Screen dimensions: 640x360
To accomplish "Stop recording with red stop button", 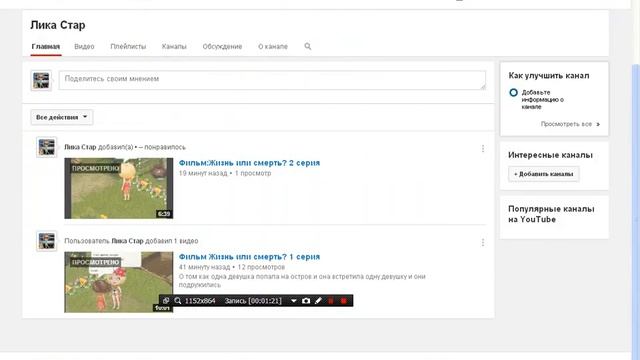I will [344, 301].
